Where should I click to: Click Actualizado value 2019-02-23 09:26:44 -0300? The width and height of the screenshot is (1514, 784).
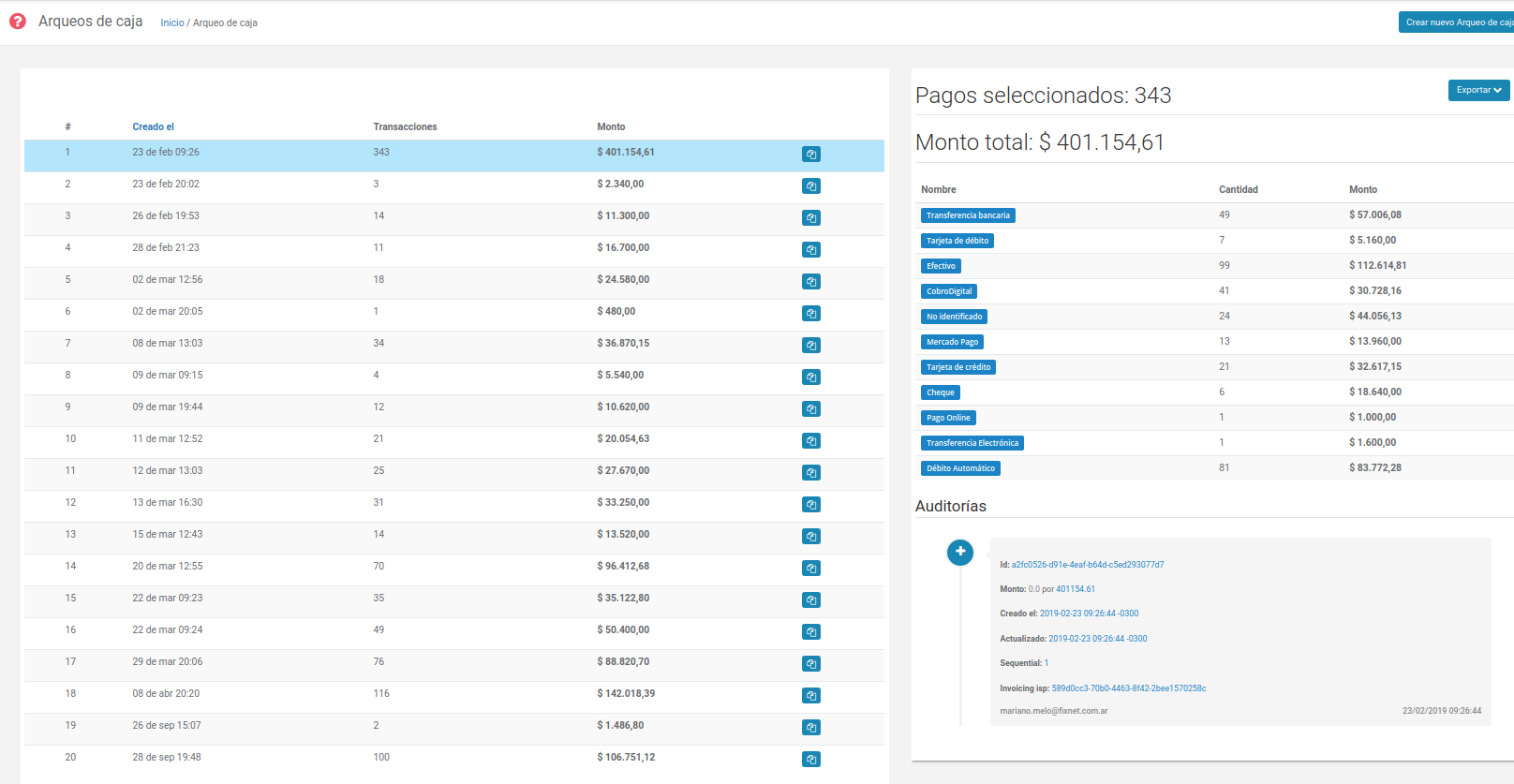point(1098,639)
